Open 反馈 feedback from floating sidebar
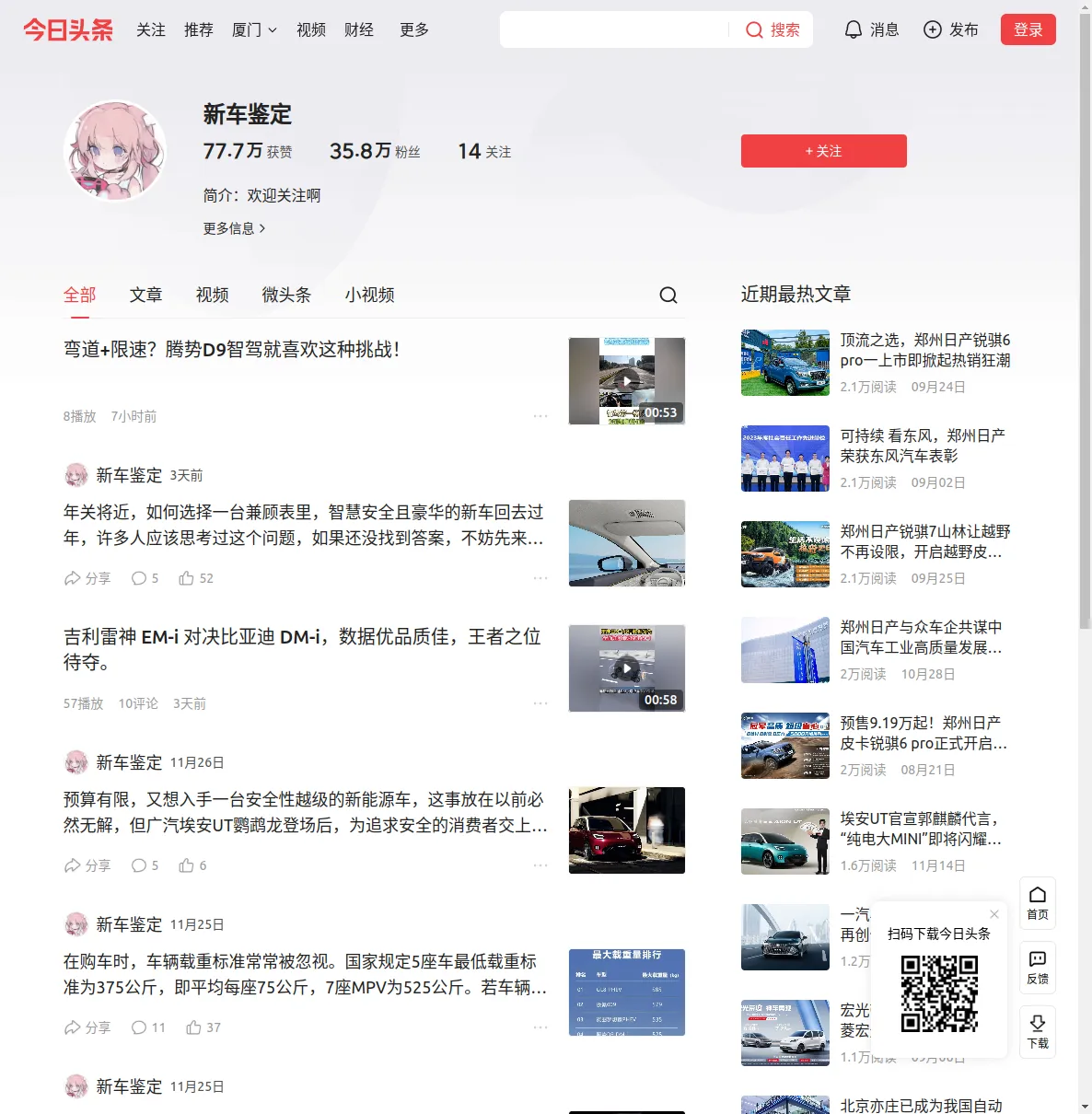Viewport: 1092px width, 1114px height. (1038, 968)
